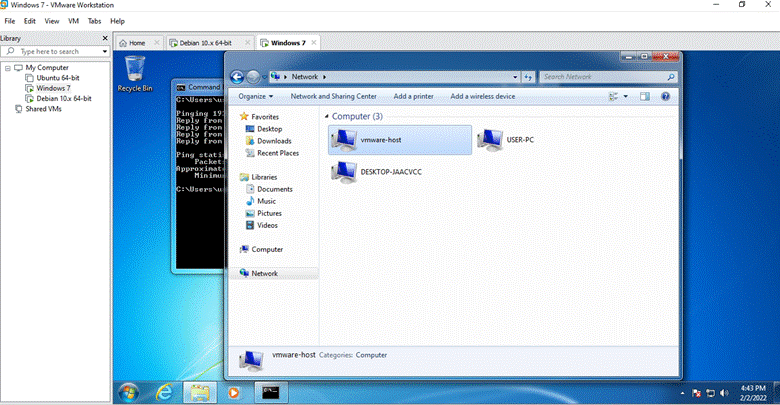The width and height of the screenshot is (780, 405).
Task: Click the refresh icon beside address bar
Action: click(x=528, y=77)
